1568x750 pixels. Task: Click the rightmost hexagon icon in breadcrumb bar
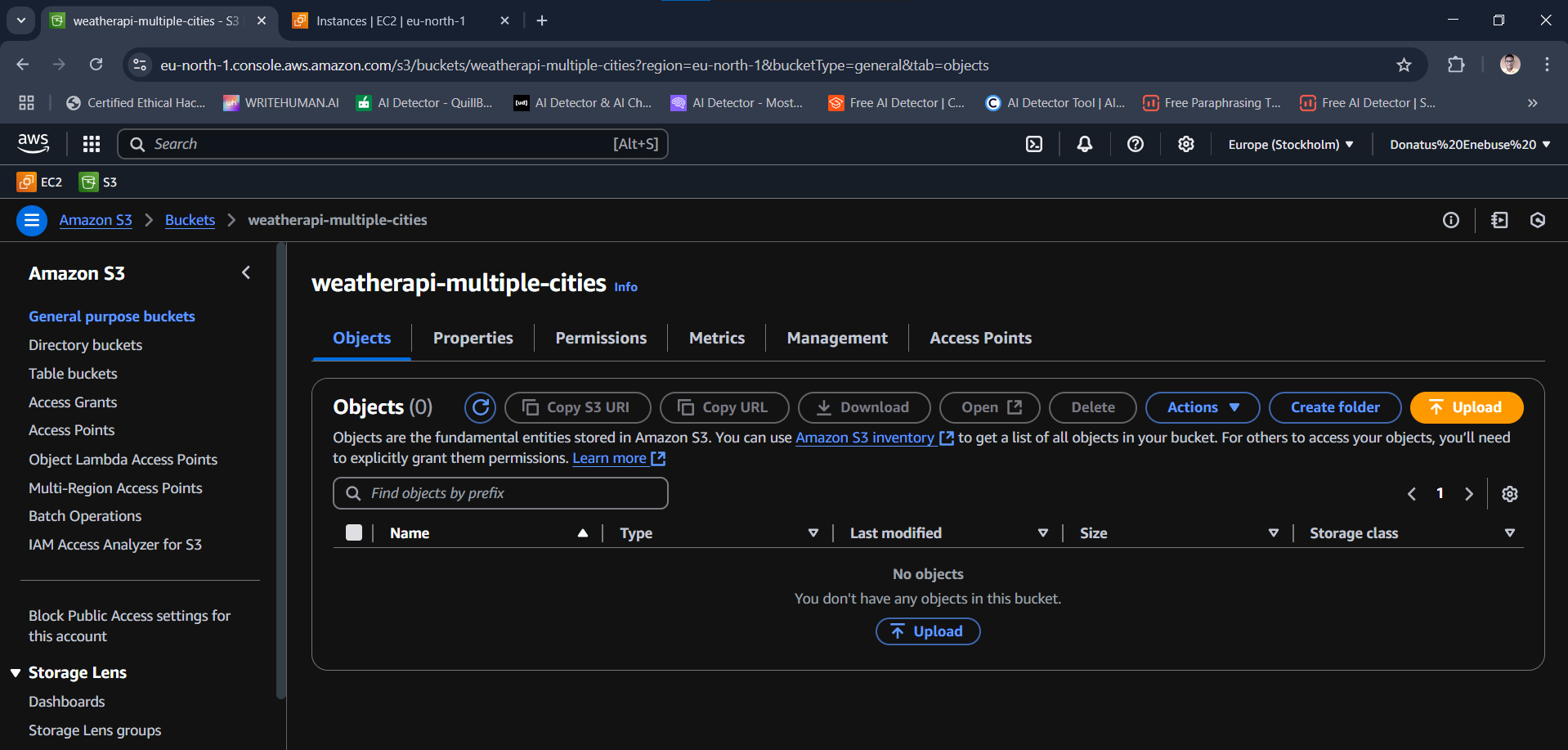tap(1538, 220)
